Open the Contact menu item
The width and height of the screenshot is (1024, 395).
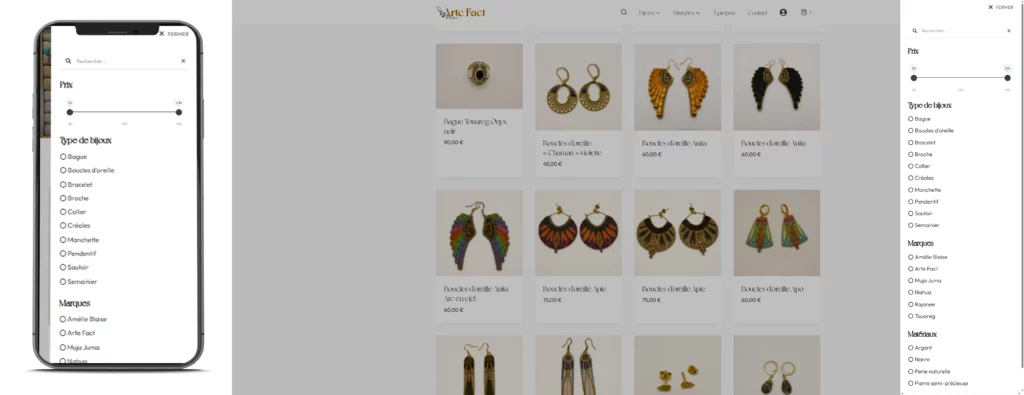tap(757, 12)
